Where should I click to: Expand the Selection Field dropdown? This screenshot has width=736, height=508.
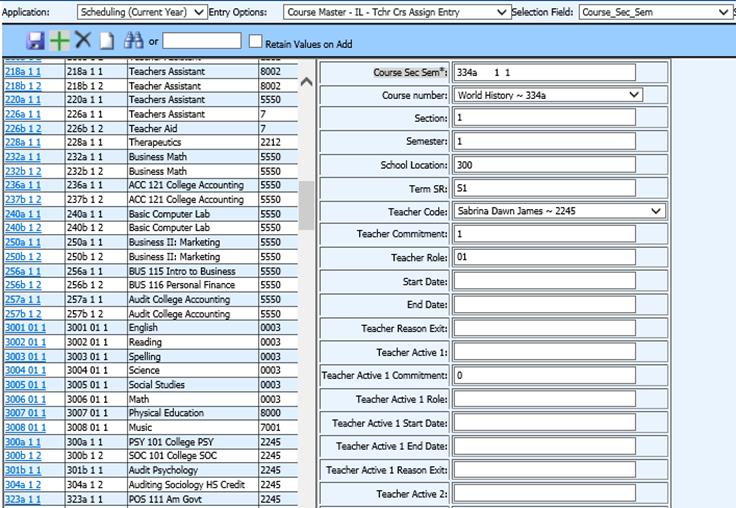click(656, 12)
